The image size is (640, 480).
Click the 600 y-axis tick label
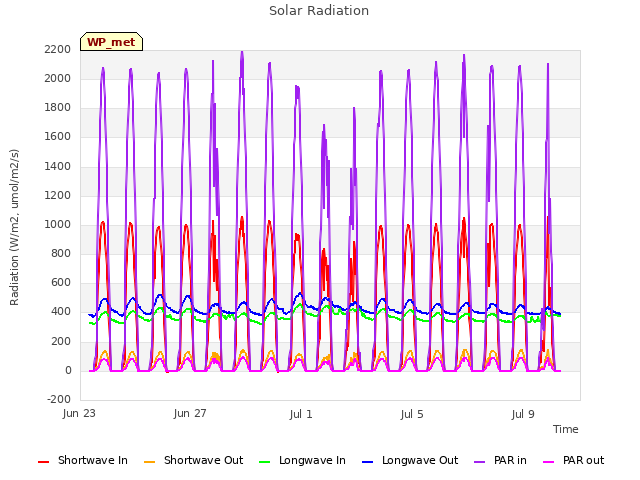(61, 282)
